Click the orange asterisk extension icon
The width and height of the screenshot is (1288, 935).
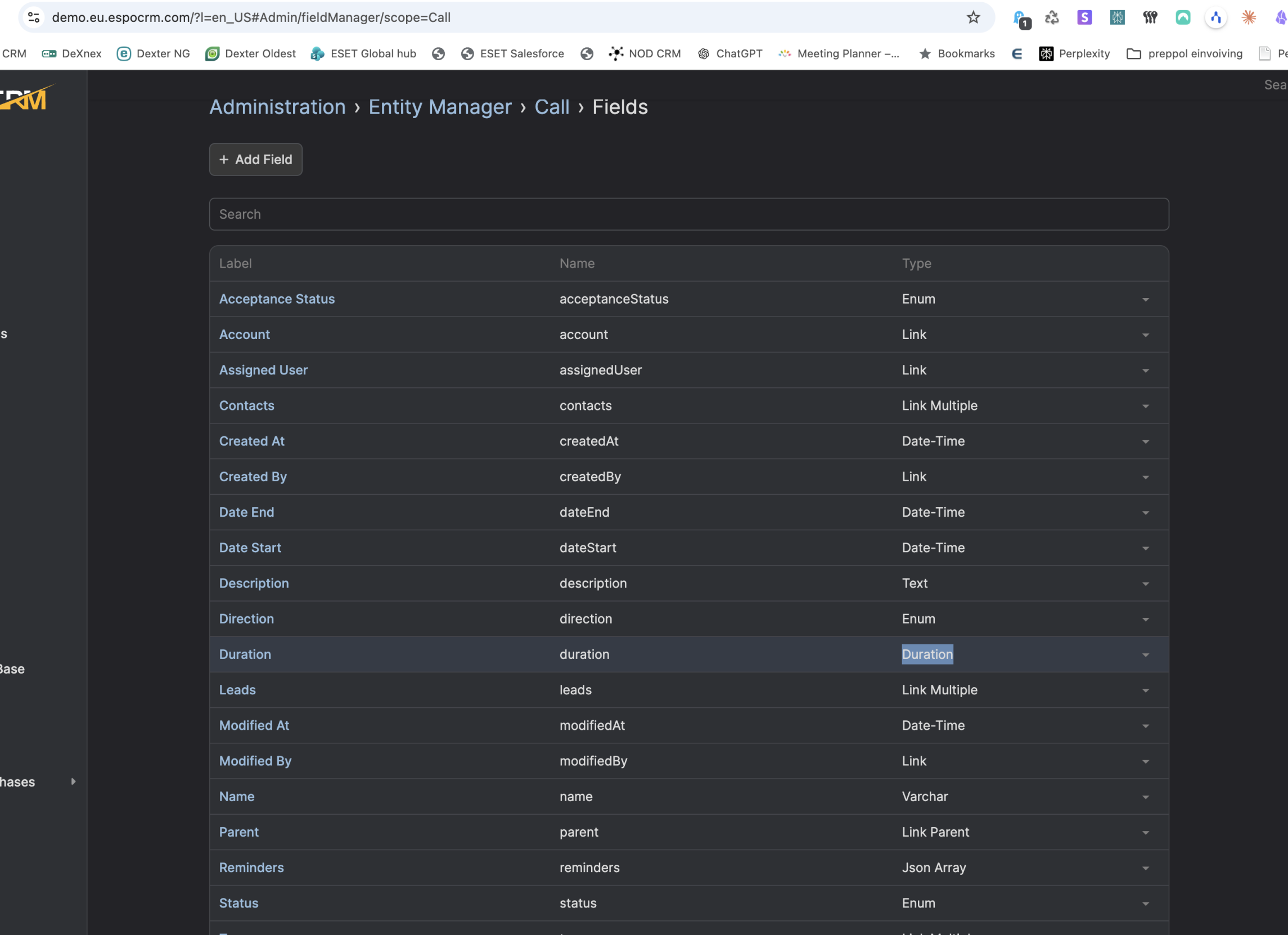1248,17
